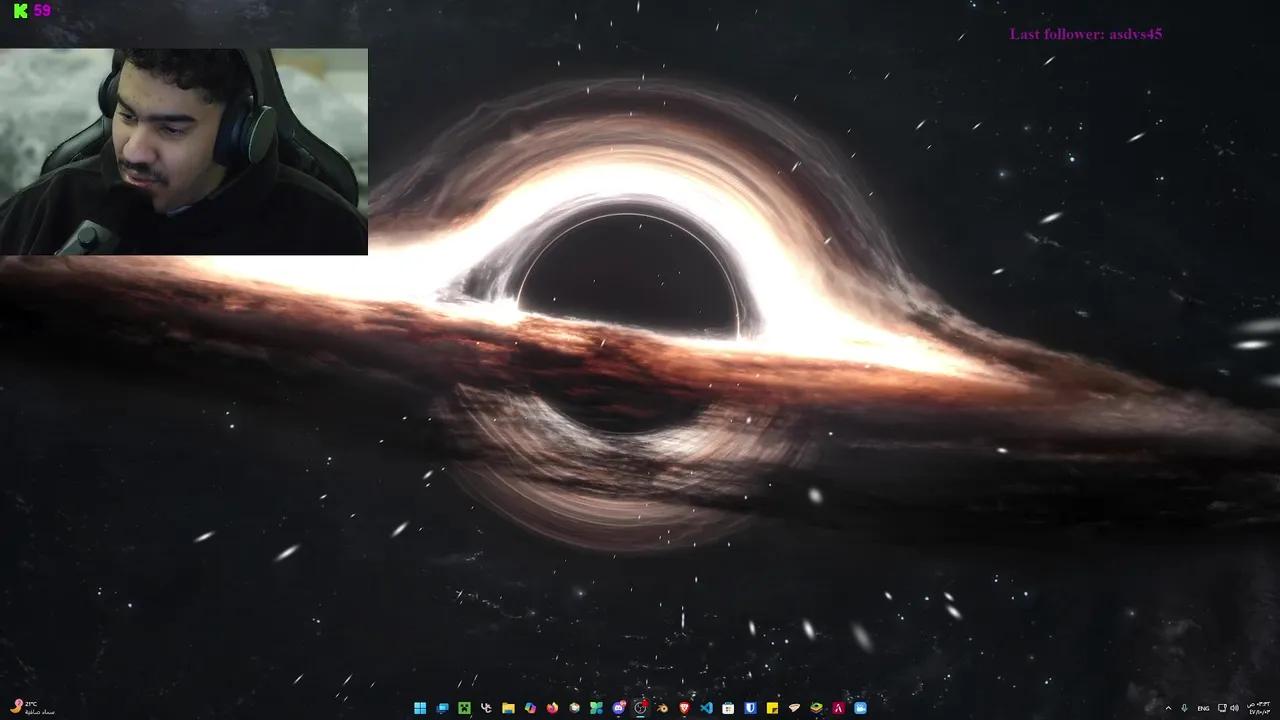The image size is (1280, 720).
Task: Click the webcam overlay feed
Action: click(184, 151)
